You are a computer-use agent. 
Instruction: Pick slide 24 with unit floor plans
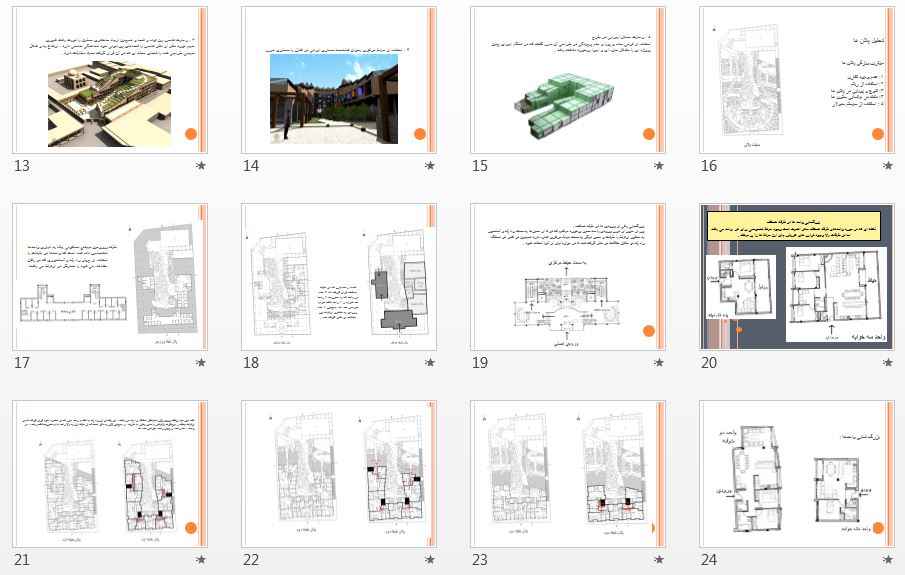(797, 474)
